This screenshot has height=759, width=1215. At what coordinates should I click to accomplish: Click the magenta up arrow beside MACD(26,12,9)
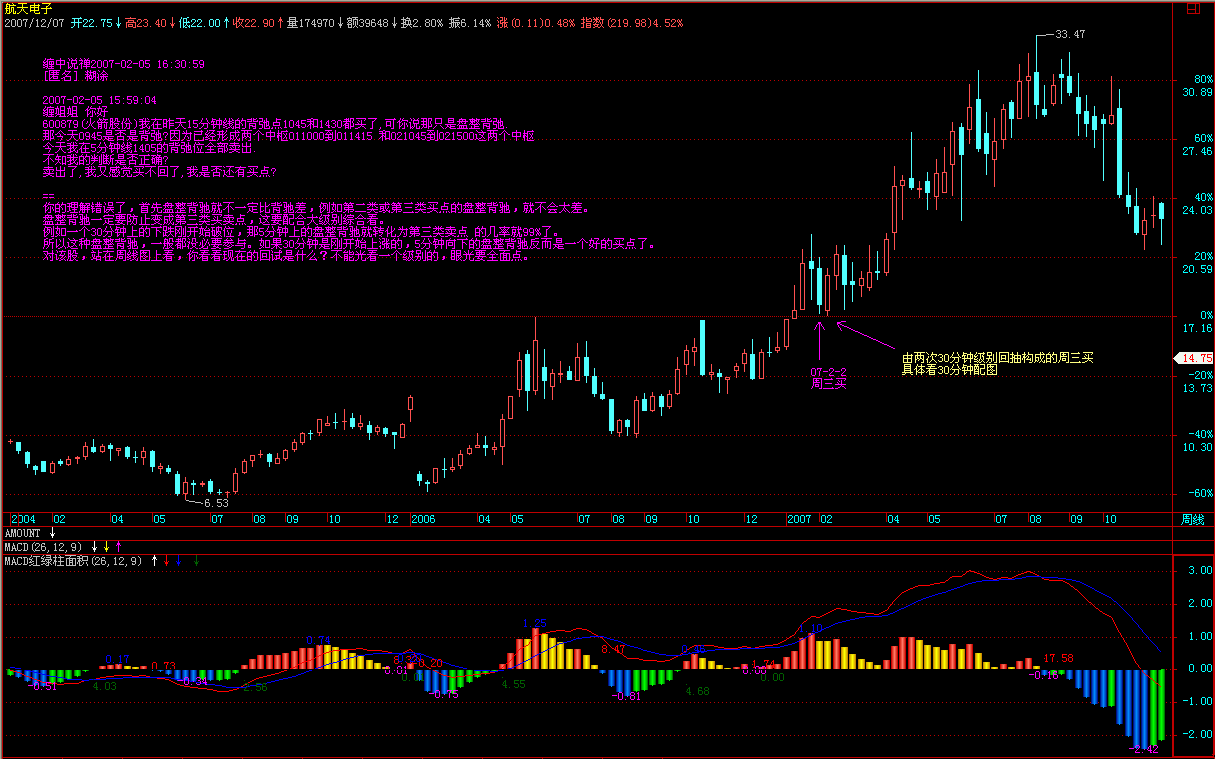119,547
